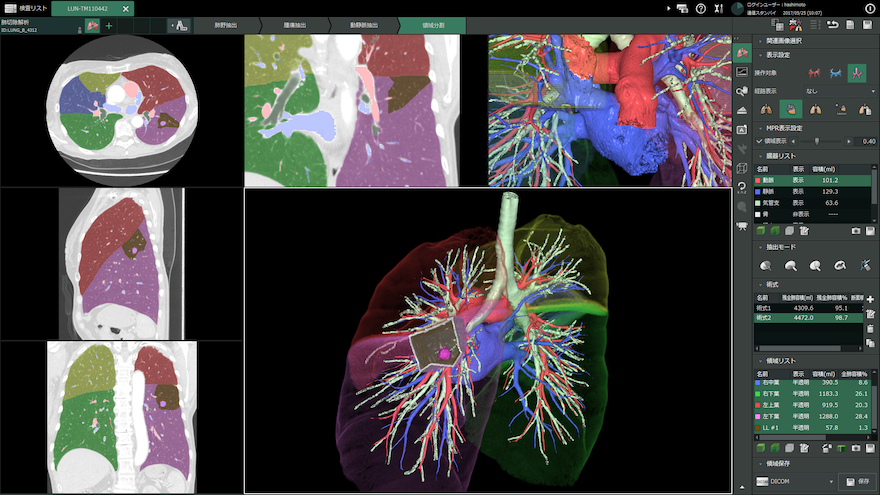Take snapshot with organ list camera icon
880x495 pixels.
pos(855,230)
